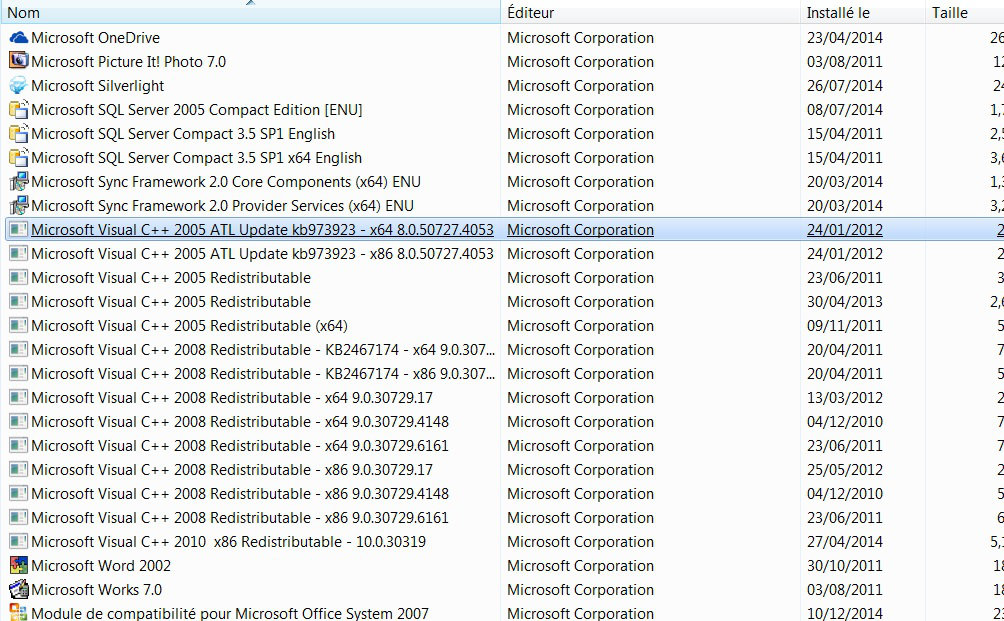
Task: Click icon of Visual C++ 2008 KB2467174 x86
Action: click(x=19, y=374)
